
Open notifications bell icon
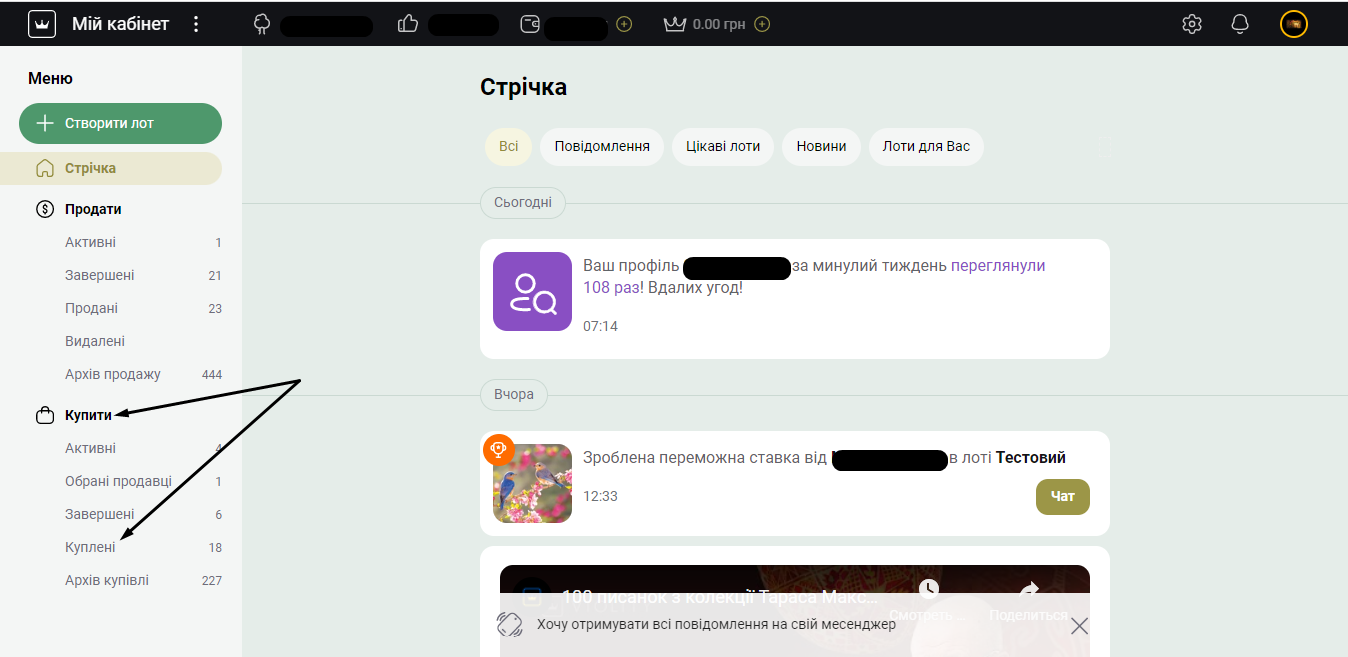tap(1240, 24)
